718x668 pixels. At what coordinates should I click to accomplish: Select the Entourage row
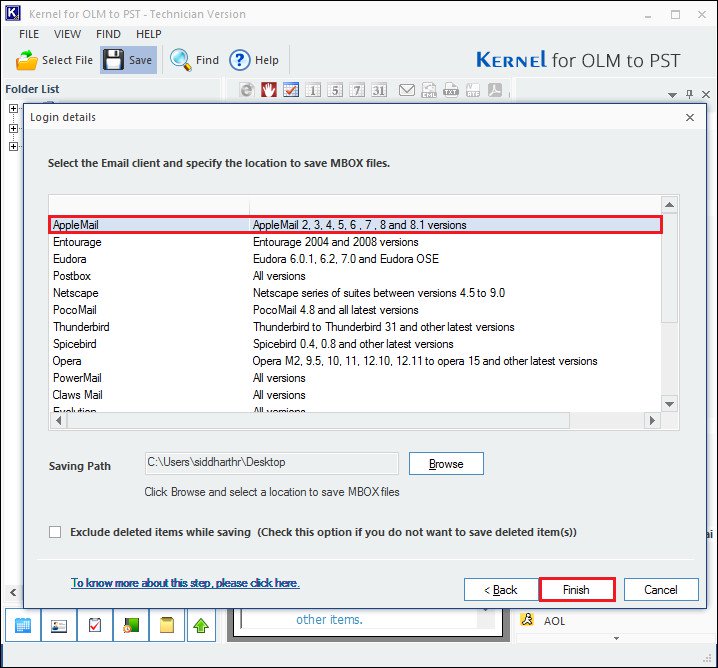(355, 242)
